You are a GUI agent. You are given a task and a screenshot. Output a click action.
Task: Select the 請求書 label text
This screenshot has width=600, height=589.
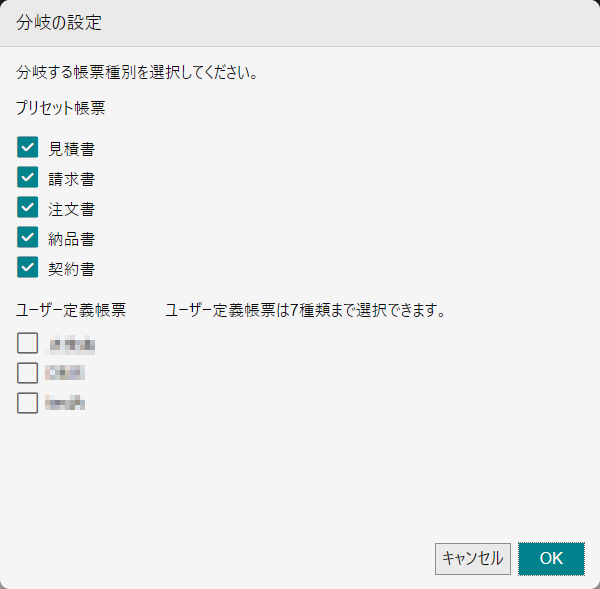click(x=72, y=179)
